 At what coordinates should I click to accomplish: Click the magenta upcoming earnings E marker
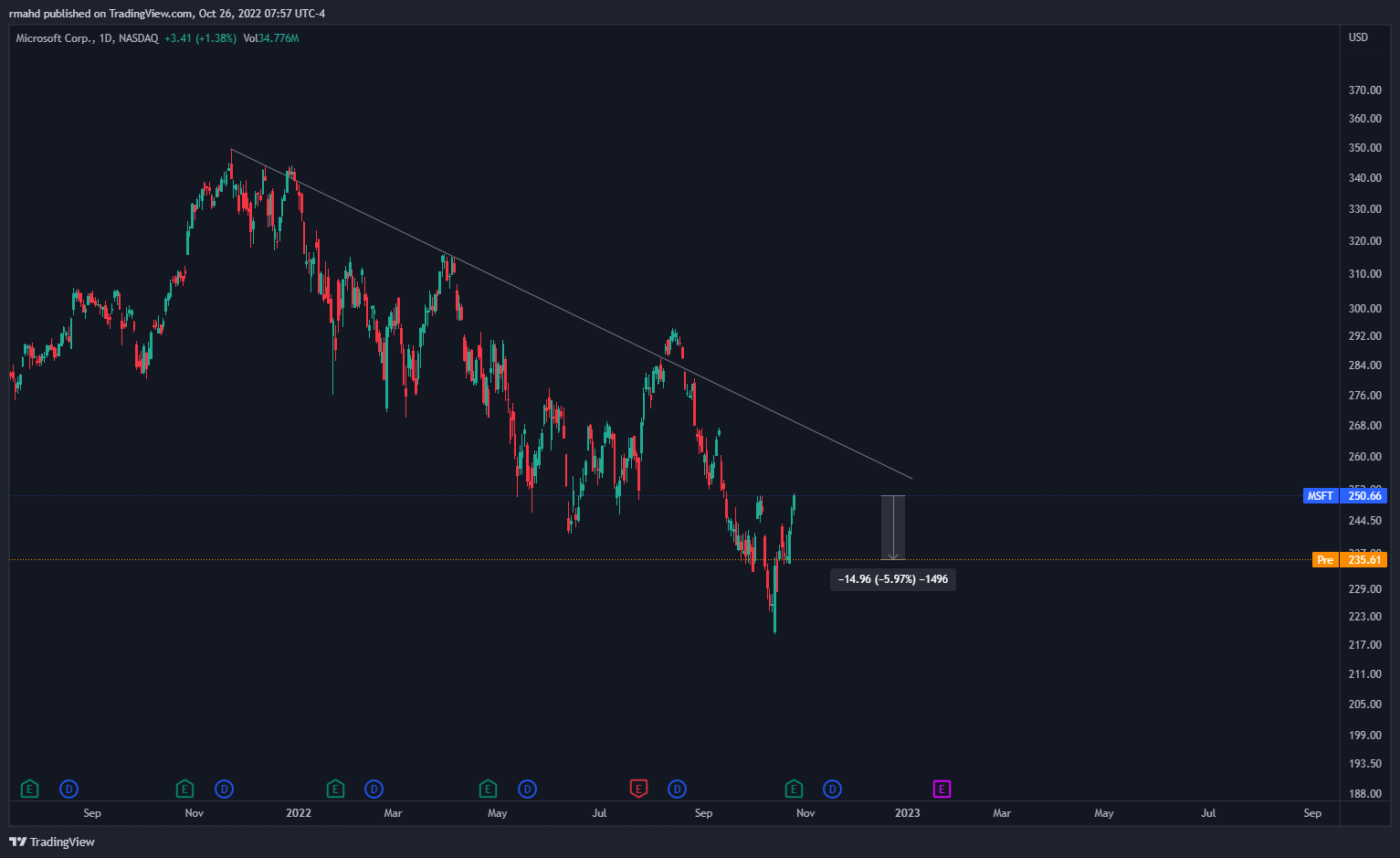942,789
